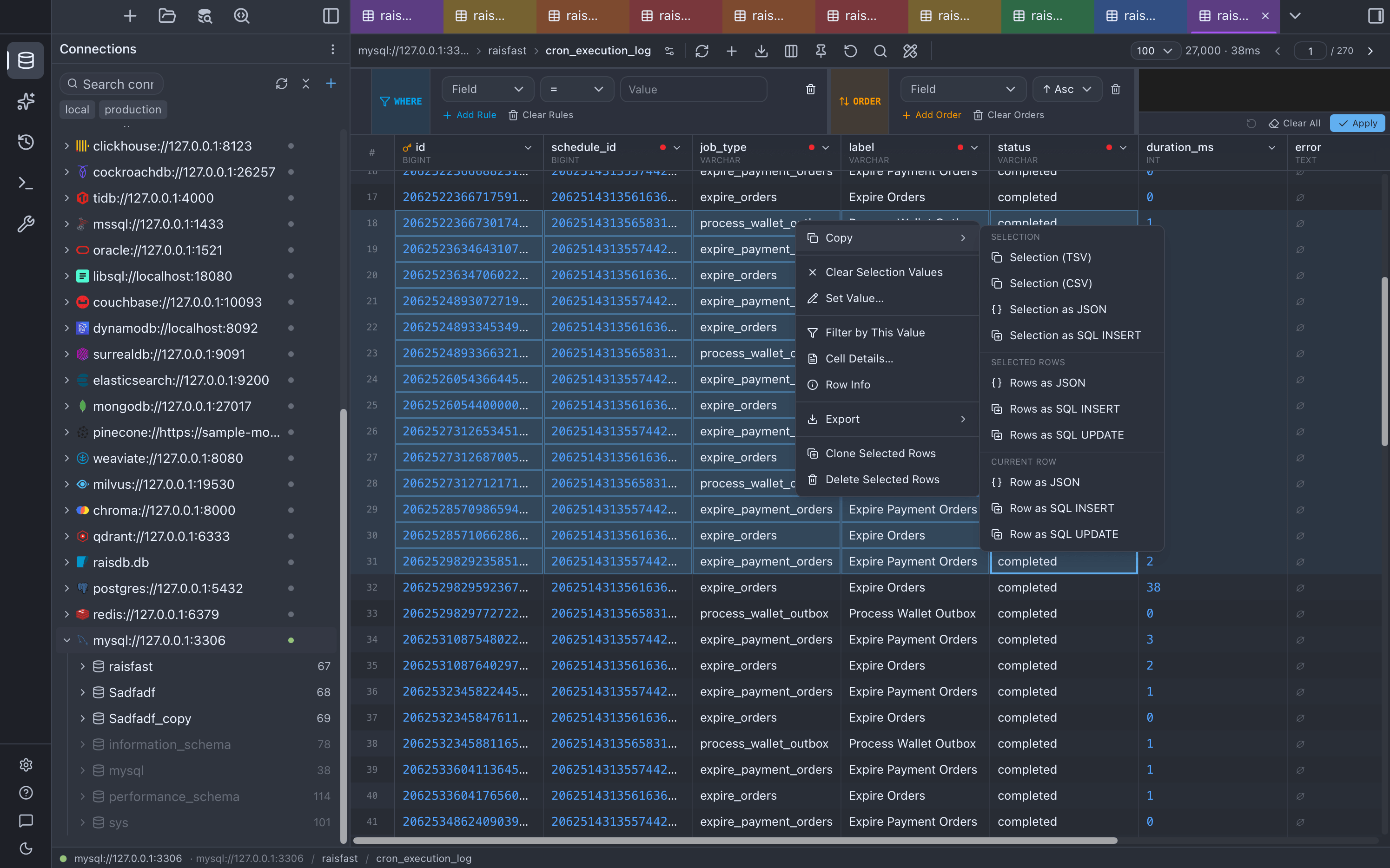
Task: Click the search toolbar icon in table
Action: point(880,51)
